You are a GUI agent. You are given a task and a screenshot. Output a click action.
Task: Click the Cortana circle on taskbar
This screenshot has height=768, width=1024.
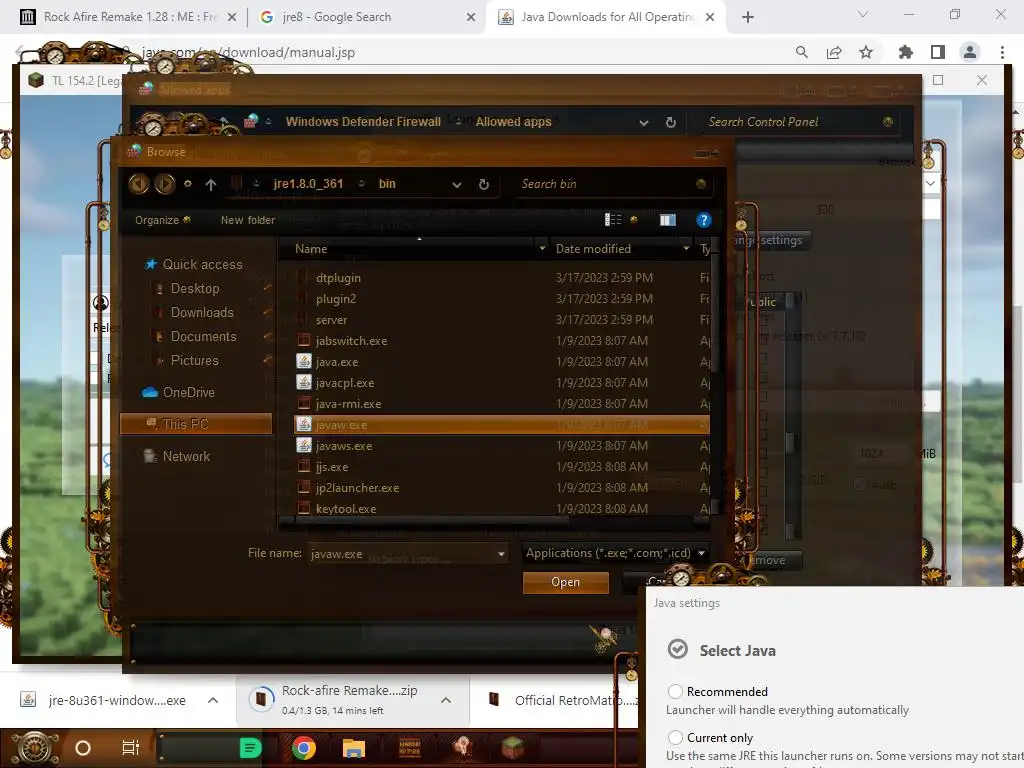click(83, 748)
